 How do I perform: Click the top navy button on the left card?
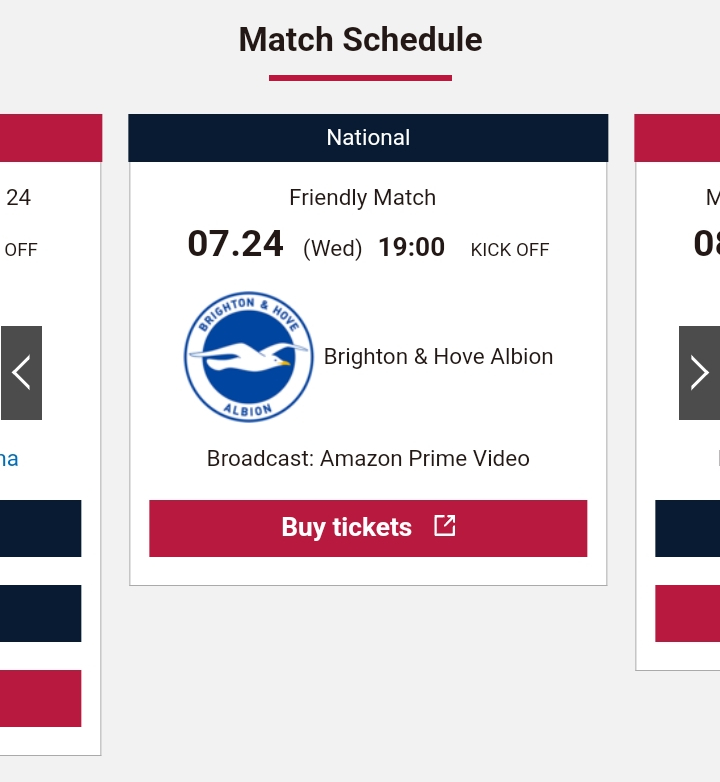[40, 528]
